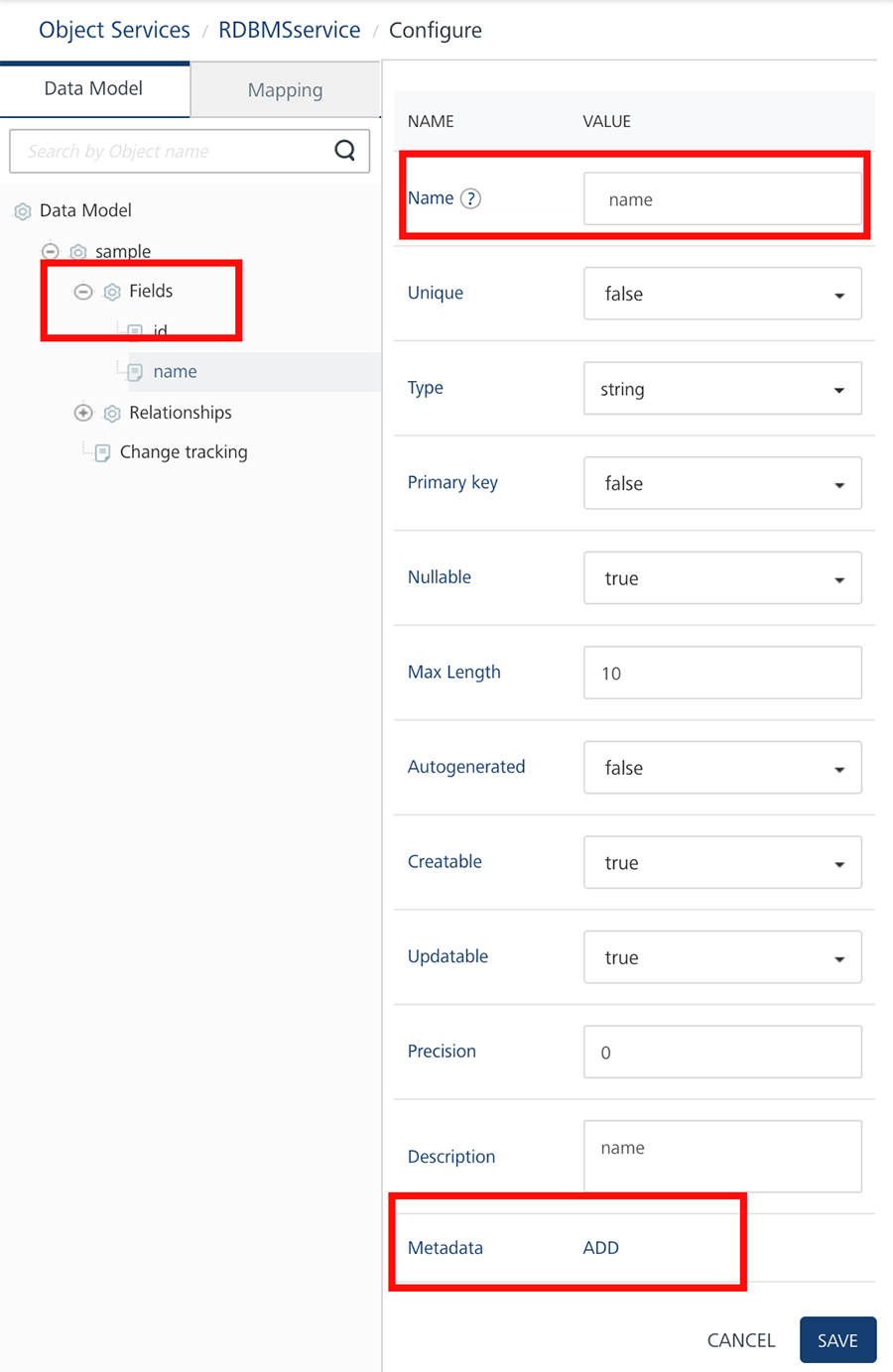893x1372 pixels.
Task: Click the search magnifier icon
Action: (344, 151)
